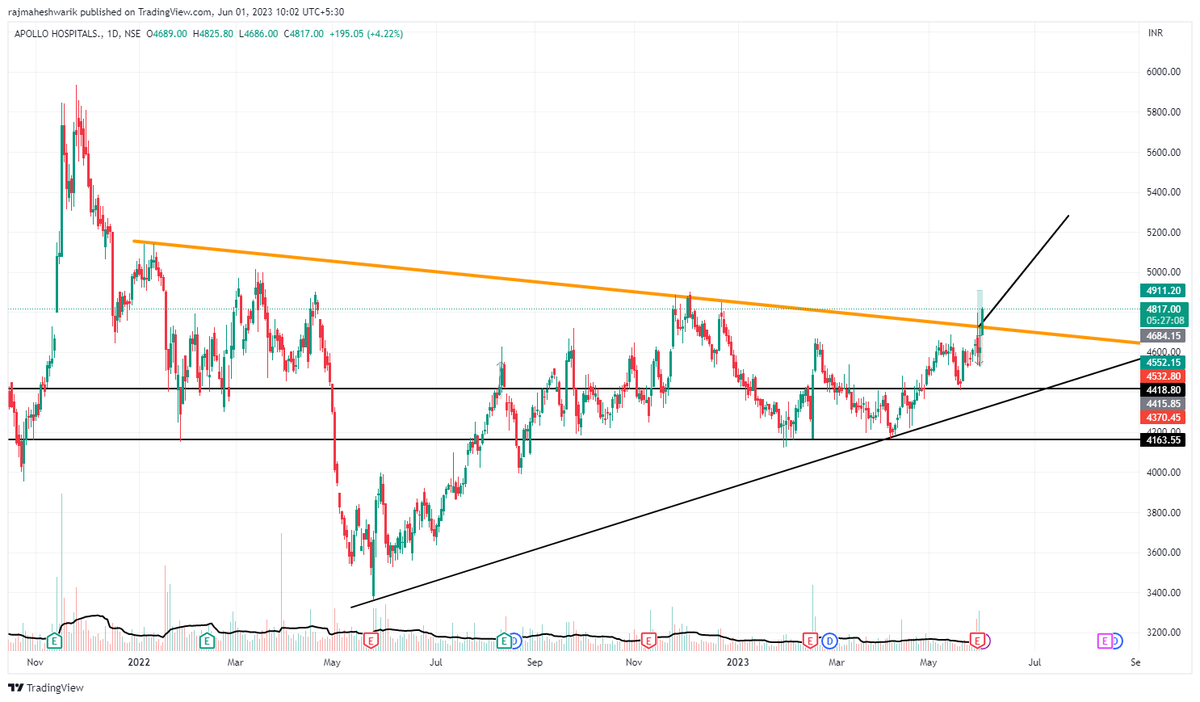Image resolution: width=1200 pixels, height=702 pixels.
Task: Open the red earnings marker above Nov 2022
Action: tap(649, 640)
